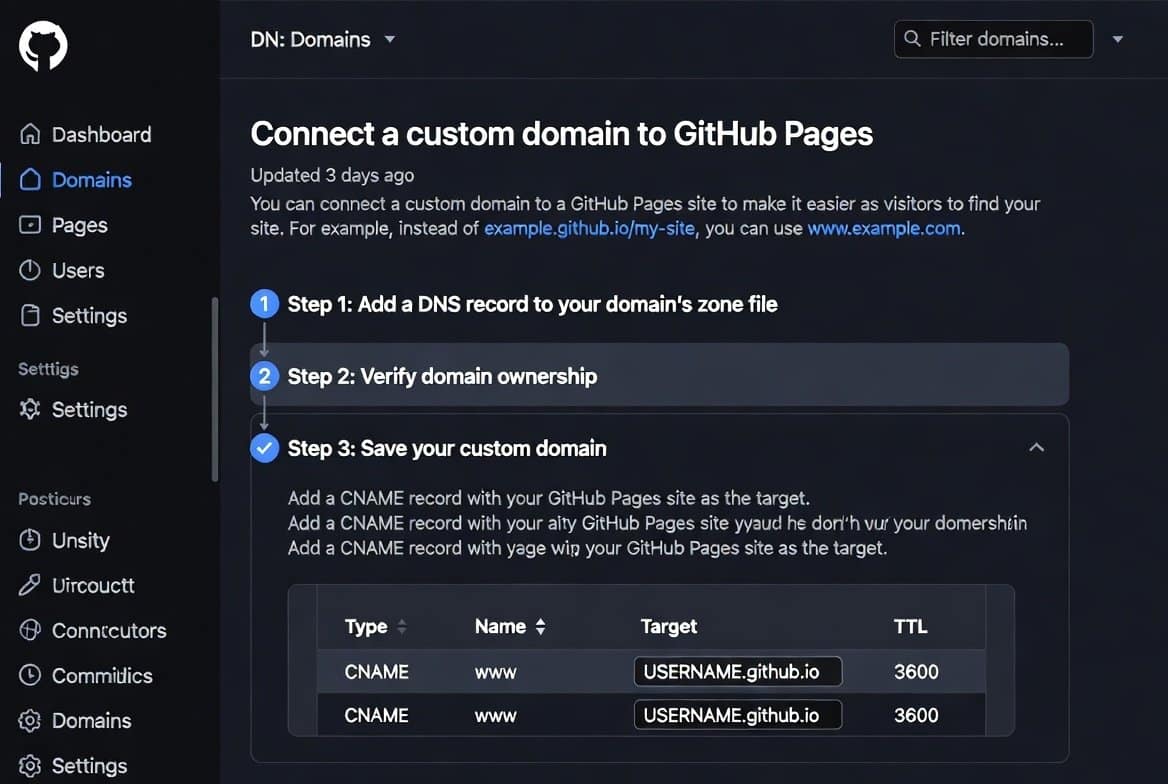1168x784 pixels.
Task: Click the Conntcutors globe icon
Action: point(30,630)
